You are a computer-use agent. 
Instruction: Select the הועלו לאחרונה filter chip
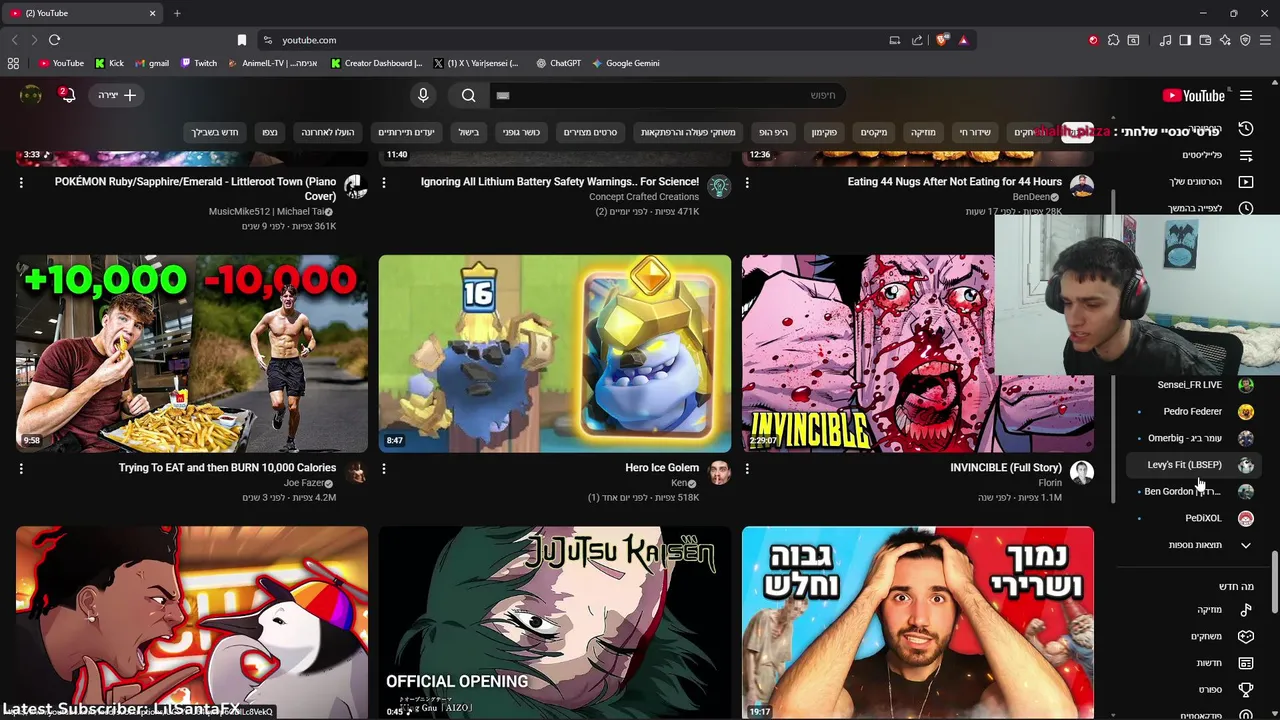click(328, 132)
